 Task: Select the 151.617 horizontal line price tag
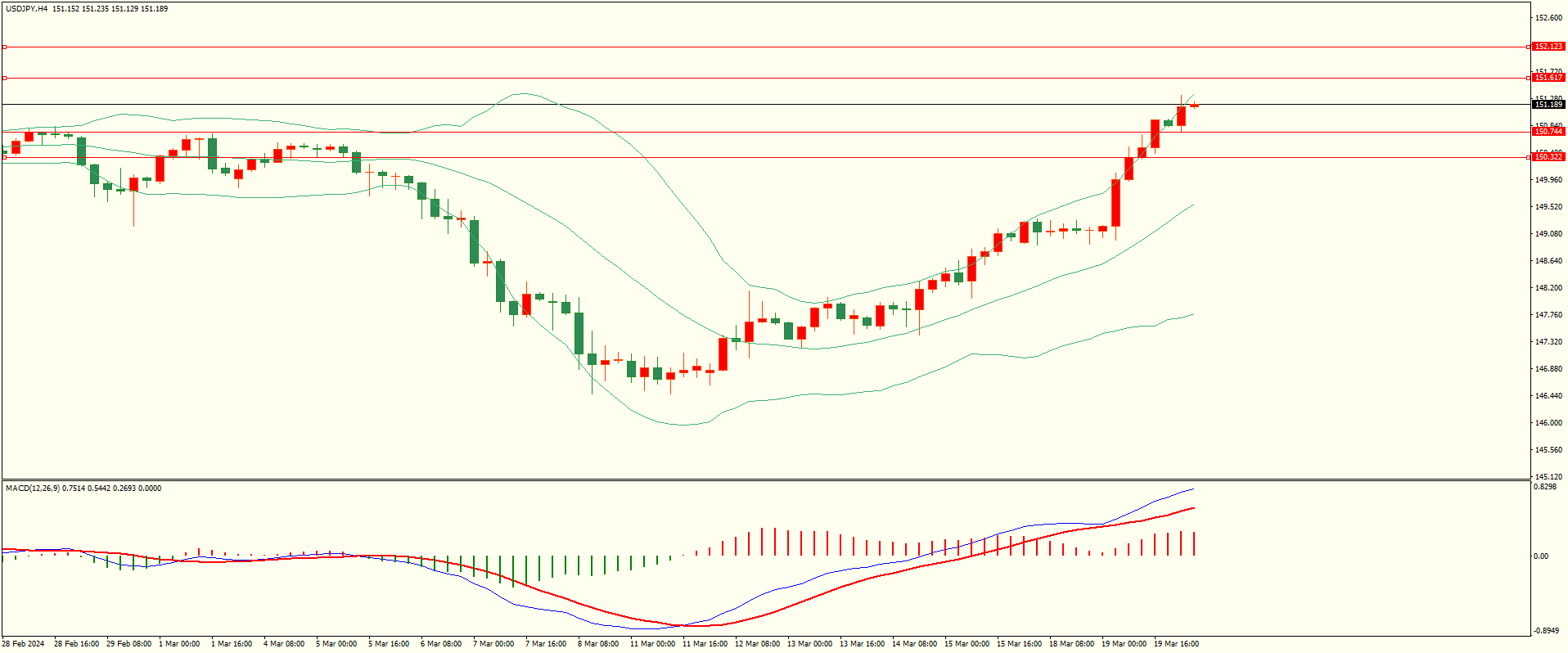point(1548,78)
